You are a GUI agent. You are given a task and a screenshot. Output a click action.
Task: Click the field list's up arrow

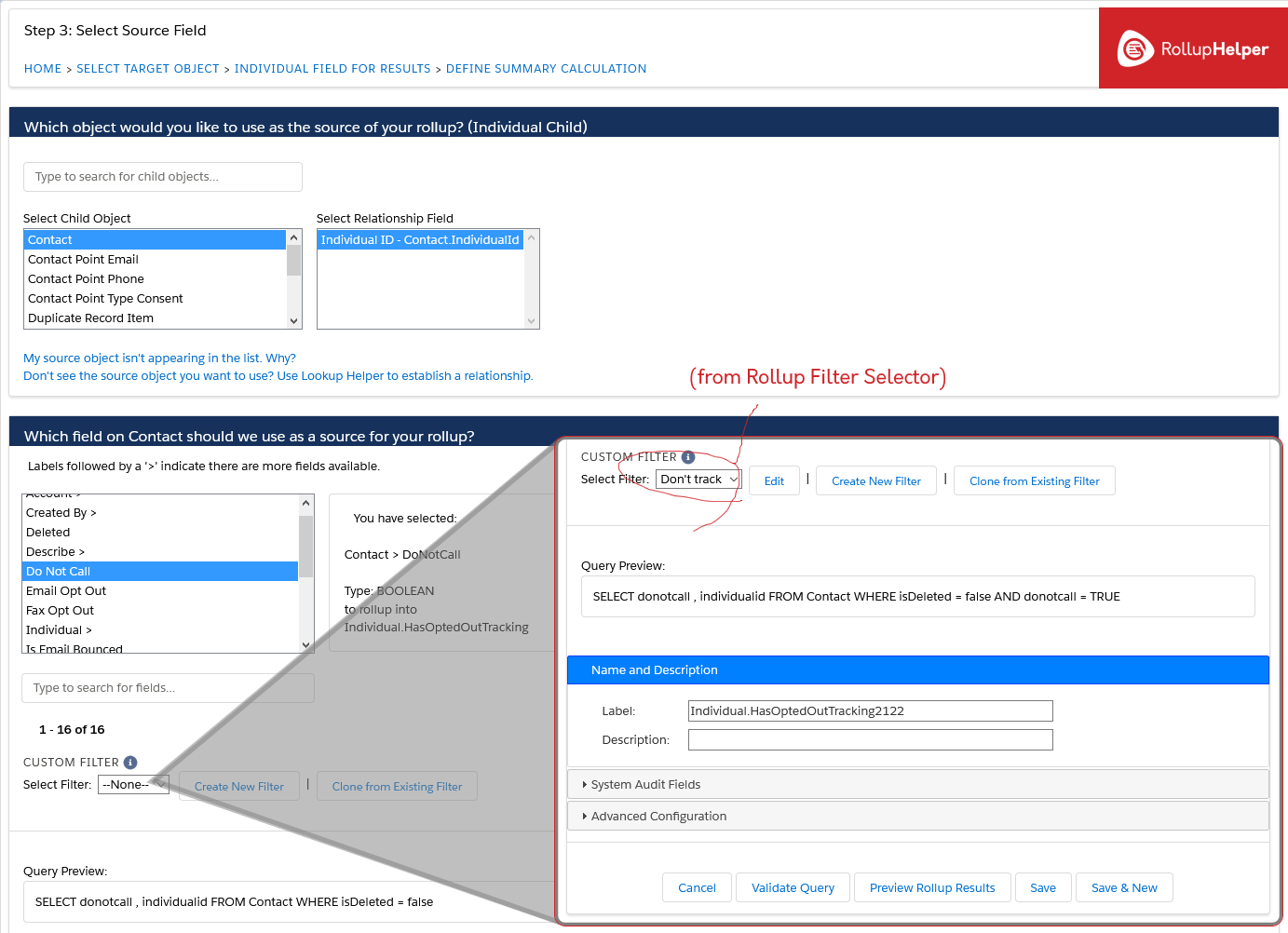tap(306, 503)
